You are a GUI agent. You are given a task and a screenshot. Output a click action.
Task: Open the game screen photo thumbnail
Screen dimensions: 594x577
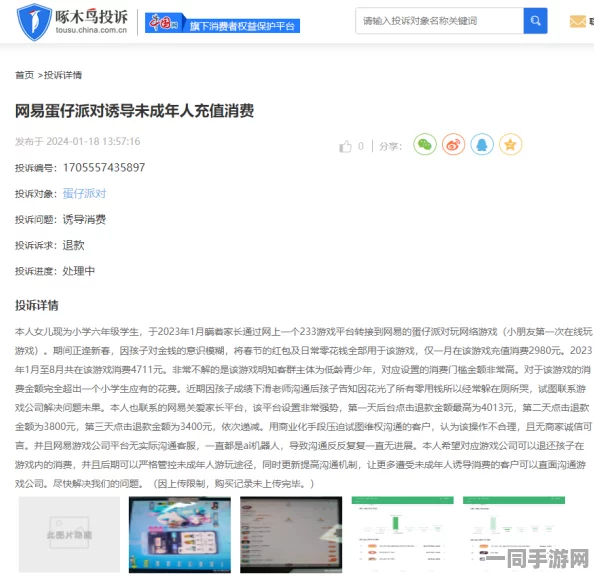(x=180, y=535)
